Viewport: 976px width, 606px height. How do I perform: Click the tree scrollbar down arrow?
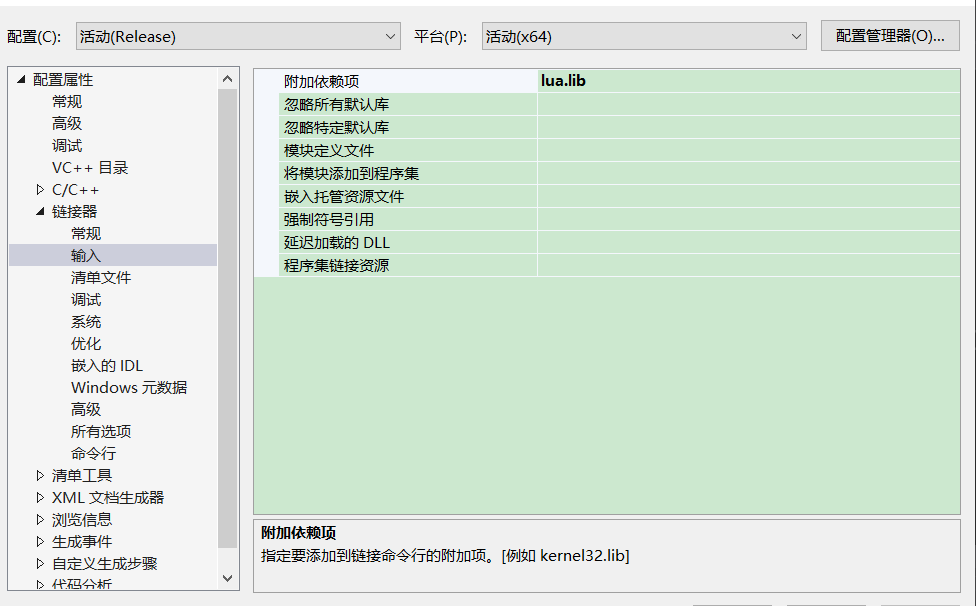(227, 579)
